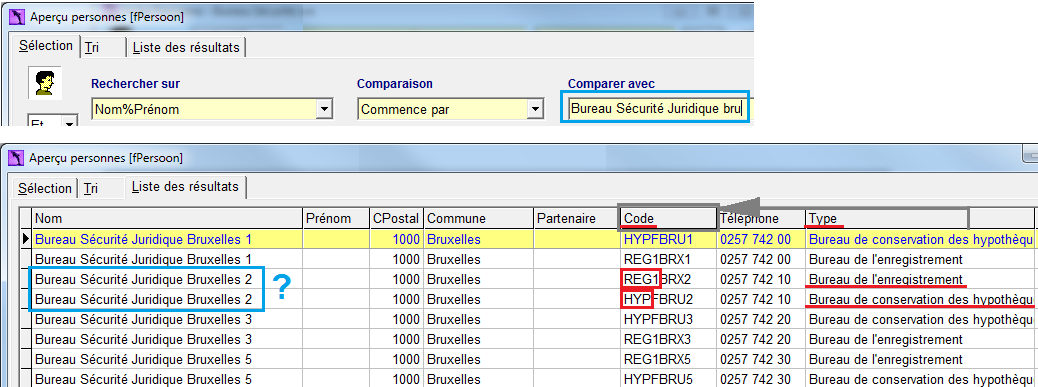Select code cell HYPFBRU2
The width and height of the screenshot is (1038, 387).
[x=668, y=299]
